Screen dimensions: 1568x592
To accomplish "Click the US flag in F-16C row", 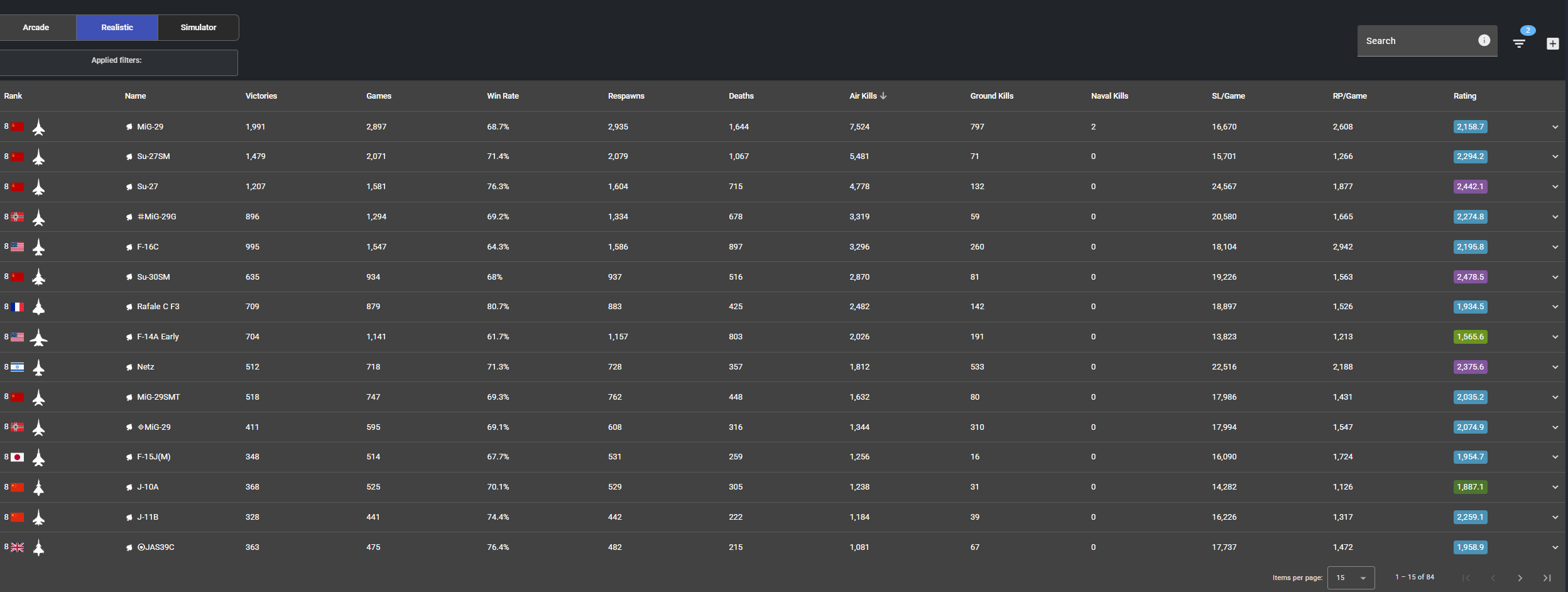I will 18,247.
